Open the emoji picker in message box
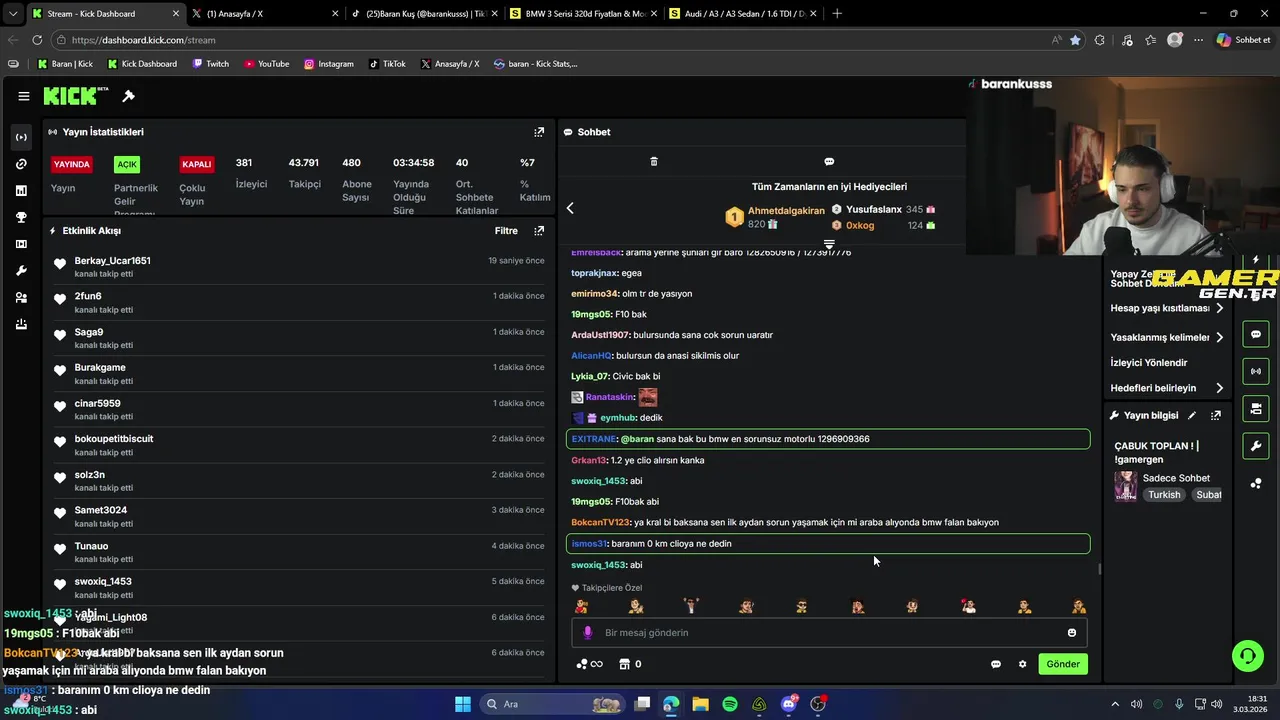 coord(1072,633)
